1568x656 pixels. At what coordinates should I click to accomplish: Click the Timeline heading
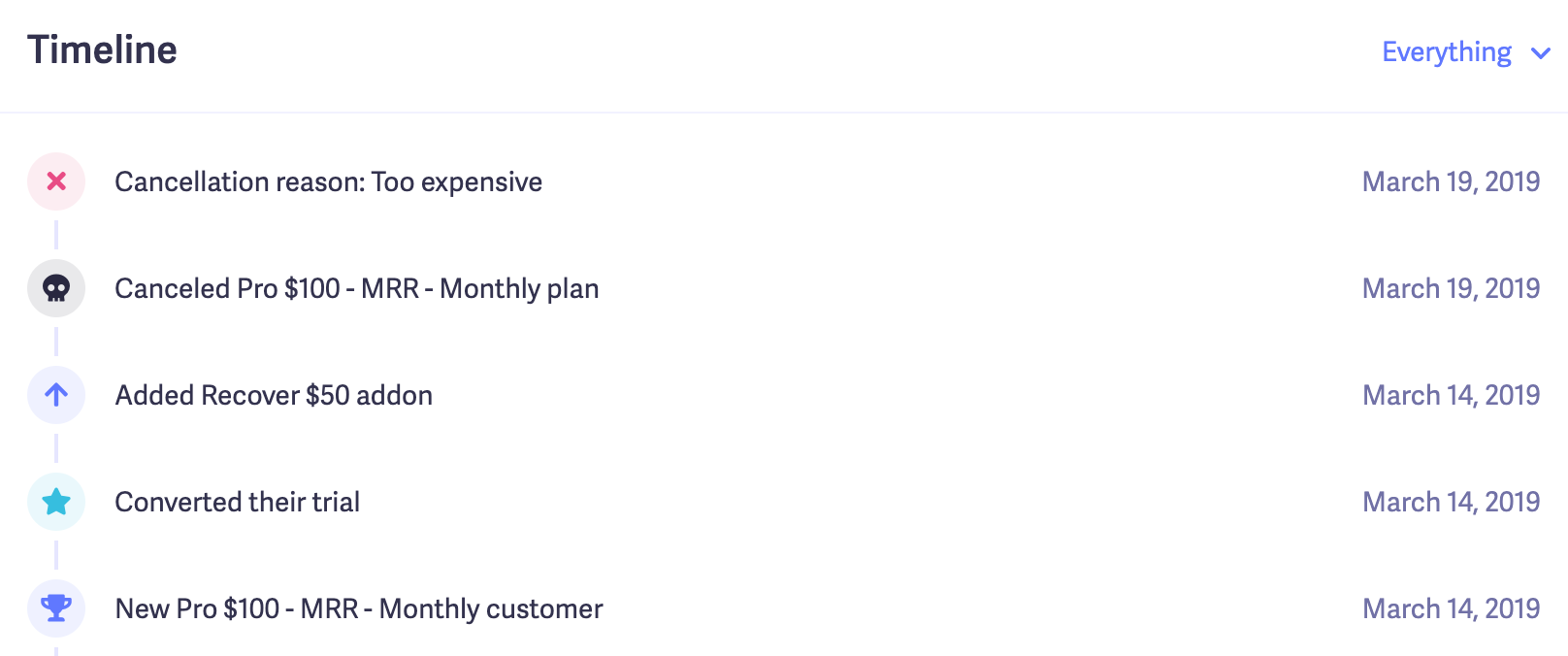point(102,50)
